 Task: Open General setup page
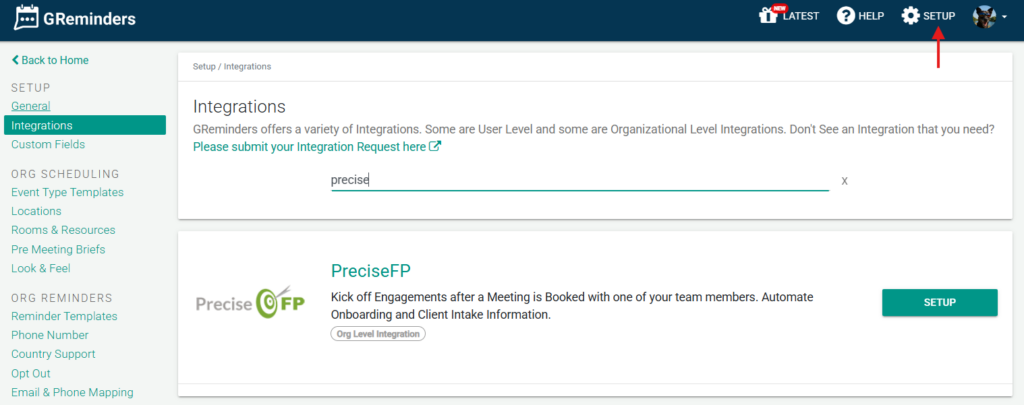[x=30, y=106]
